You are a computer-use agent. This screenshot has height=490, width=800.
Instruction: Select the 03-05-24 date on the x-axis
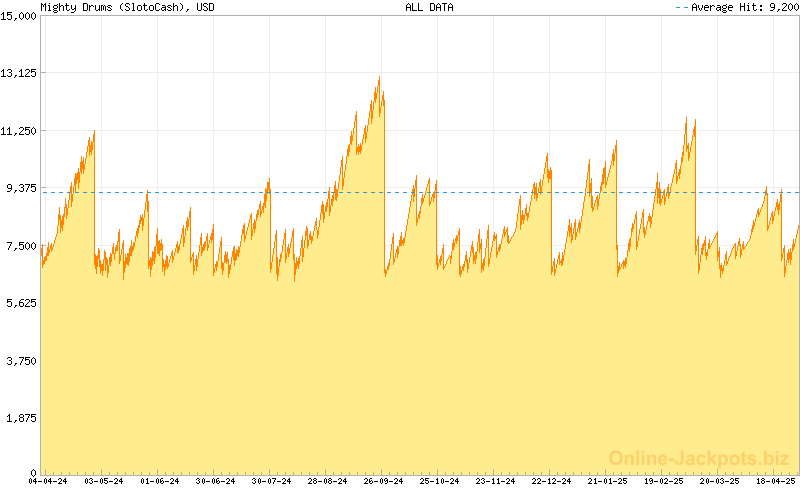tap(104, 481)
